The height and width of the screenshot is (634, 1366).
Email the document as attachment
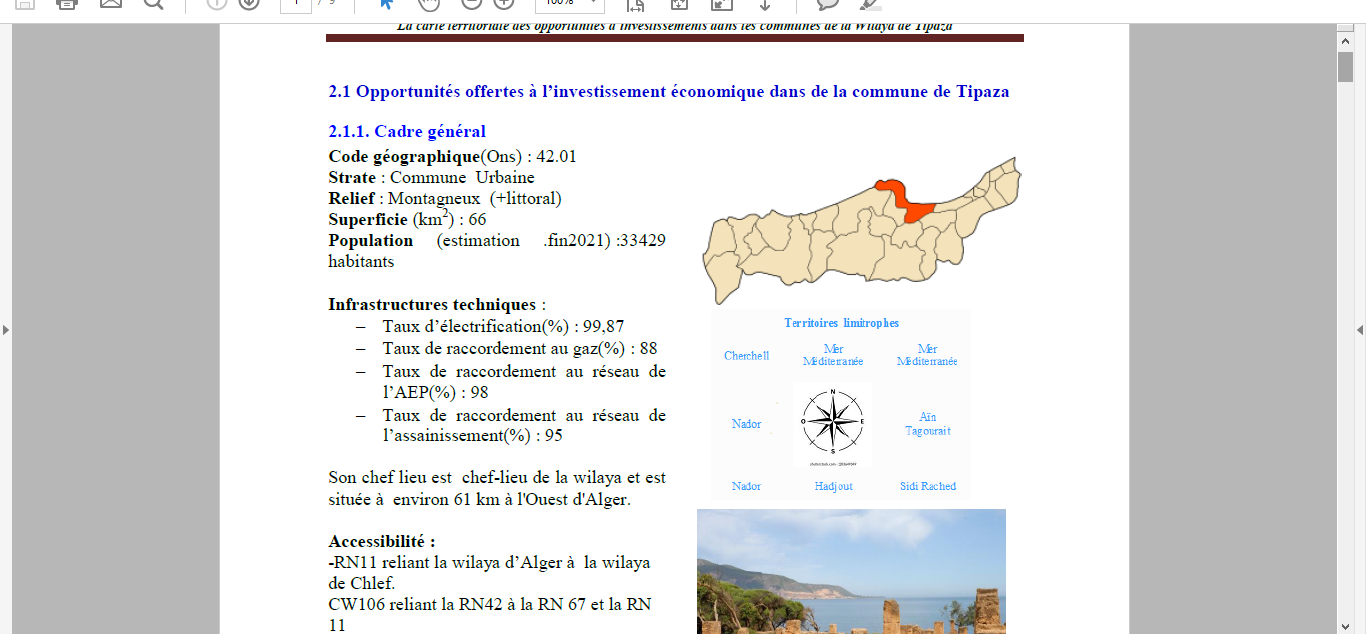110,5
